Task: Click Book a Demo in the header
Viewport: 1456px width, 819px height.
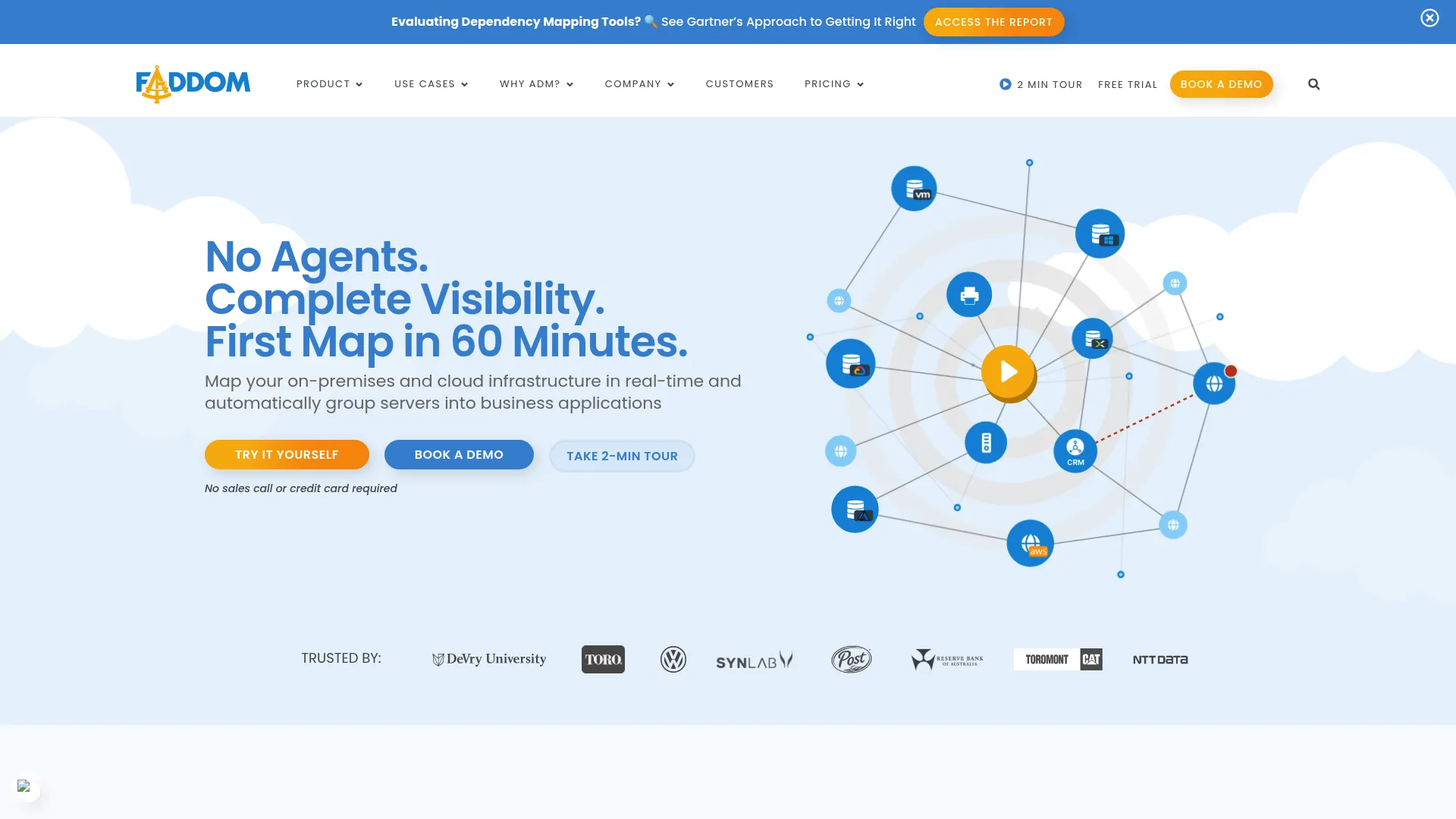Action: tap(1221, 84)
